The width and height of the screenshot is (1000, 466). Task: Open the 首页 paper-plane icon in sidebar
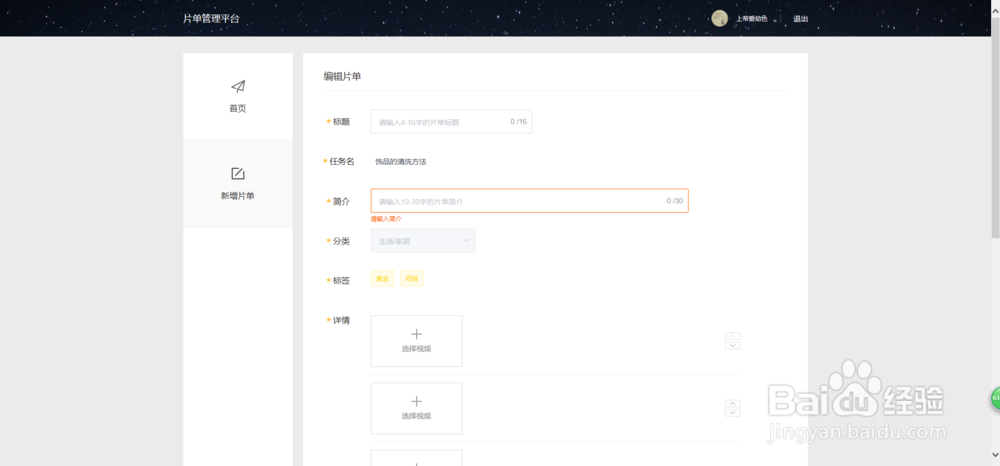(237, 87)
